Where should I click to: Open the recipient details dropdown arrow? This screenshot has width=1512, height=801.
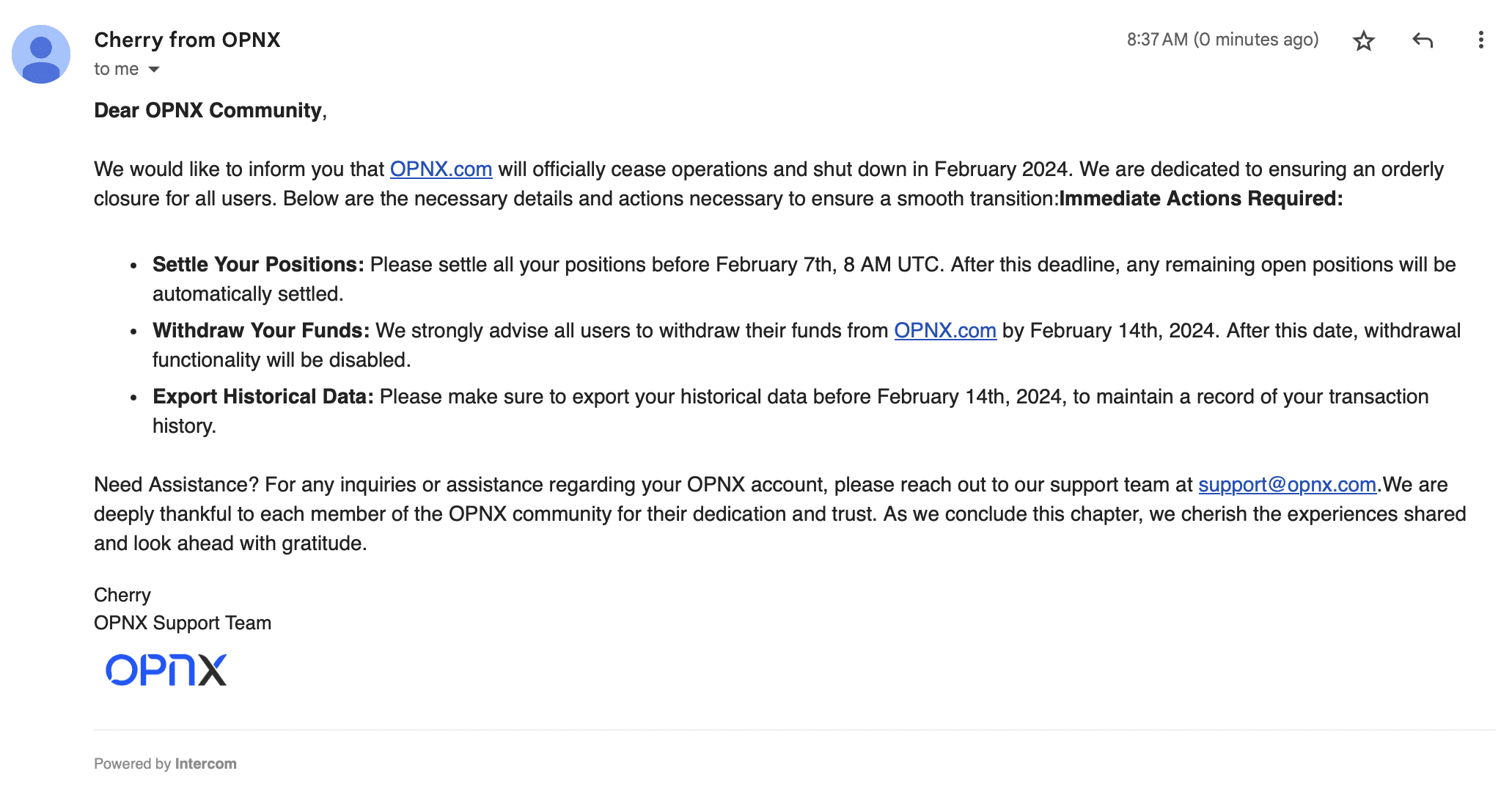(153, 69)
